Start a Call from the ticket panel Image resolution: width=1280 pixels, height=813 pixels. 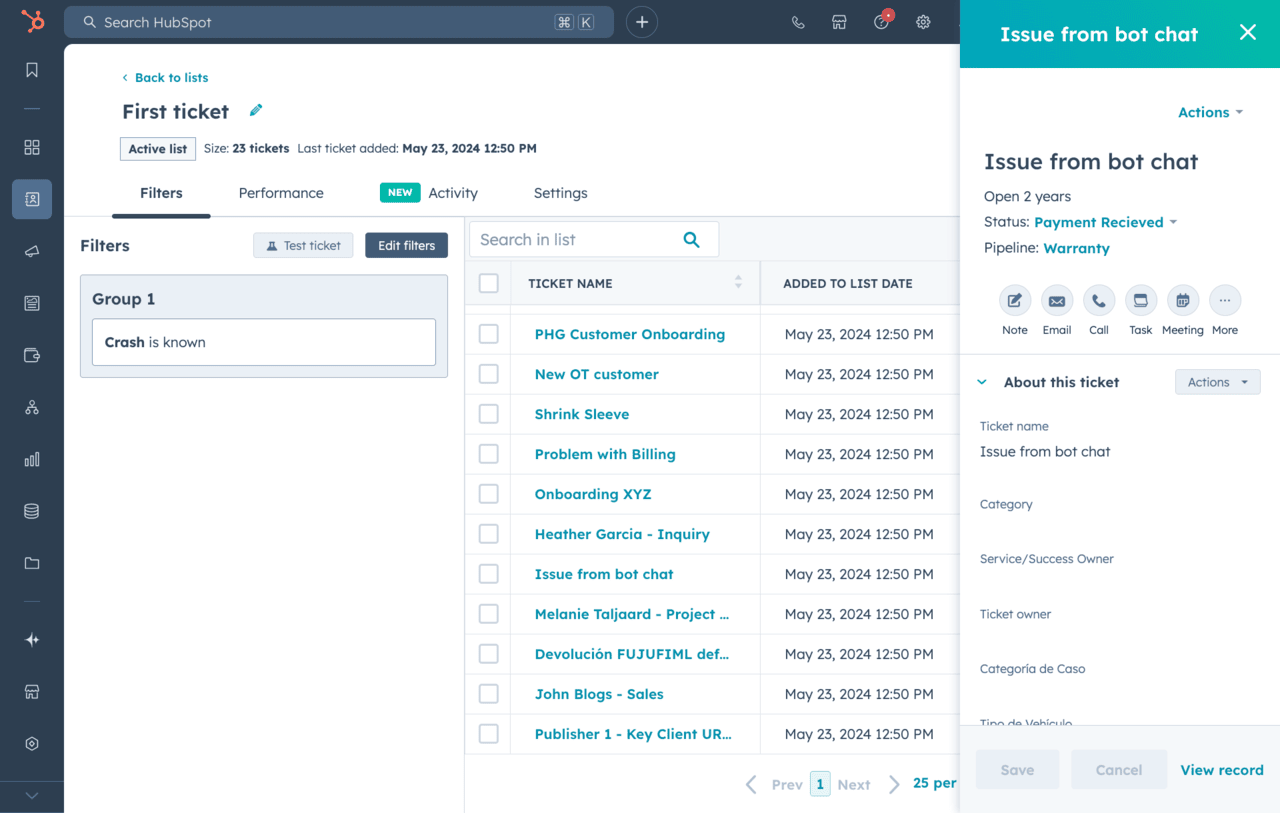pos(1098,301)
